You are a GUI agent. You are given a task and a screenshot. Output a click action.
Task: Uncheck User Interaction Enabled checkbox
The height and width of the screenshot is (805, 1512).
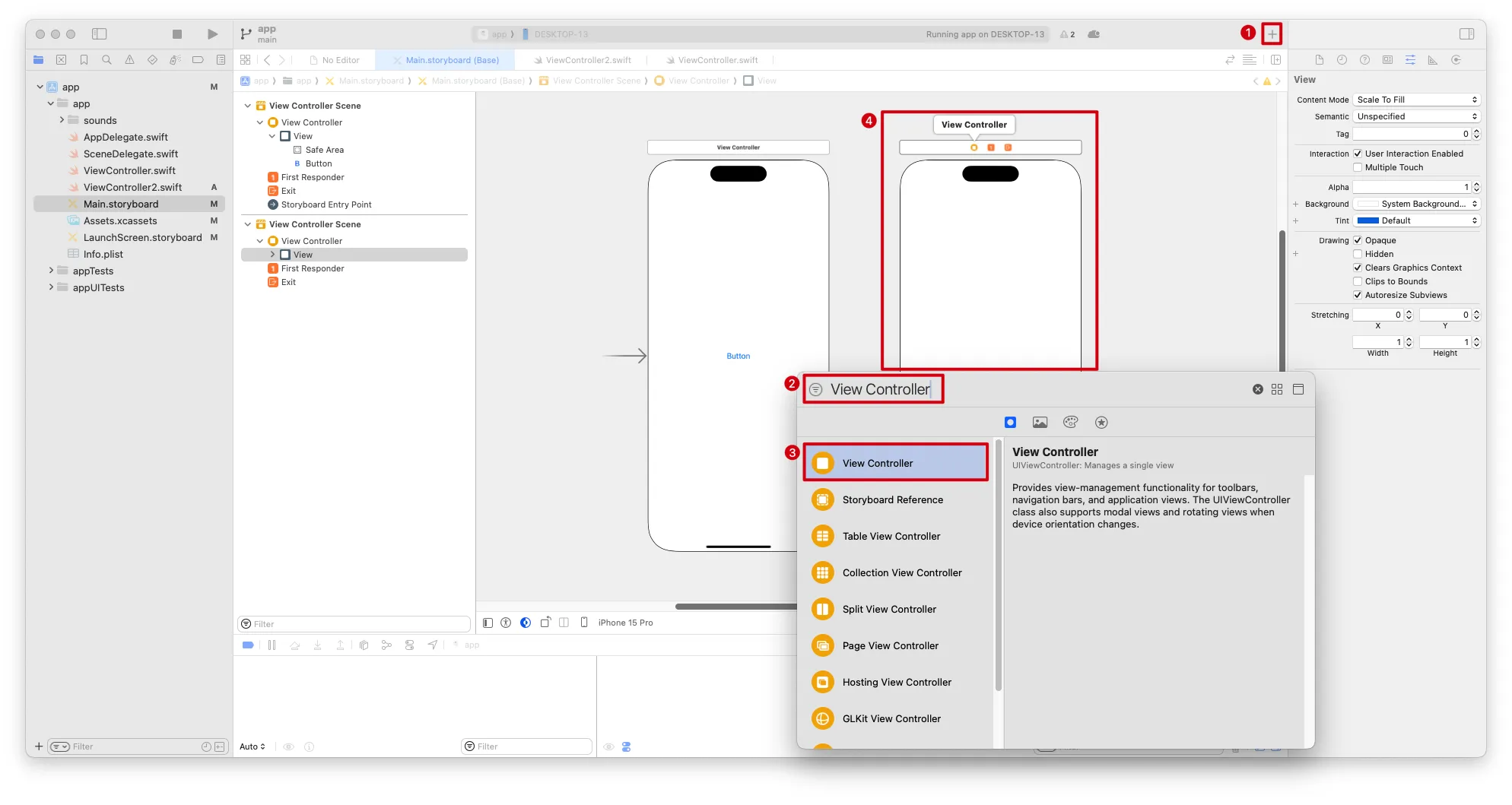coord(1358,154)
